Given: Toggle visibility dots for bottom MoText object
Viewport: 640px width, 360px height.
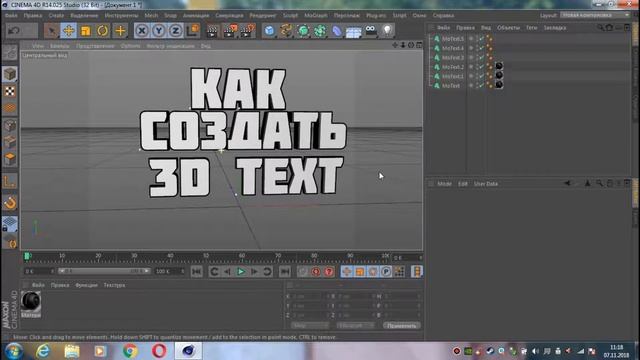Looking at the screenshot, I should pyautogui.click(x=476, y=86).
